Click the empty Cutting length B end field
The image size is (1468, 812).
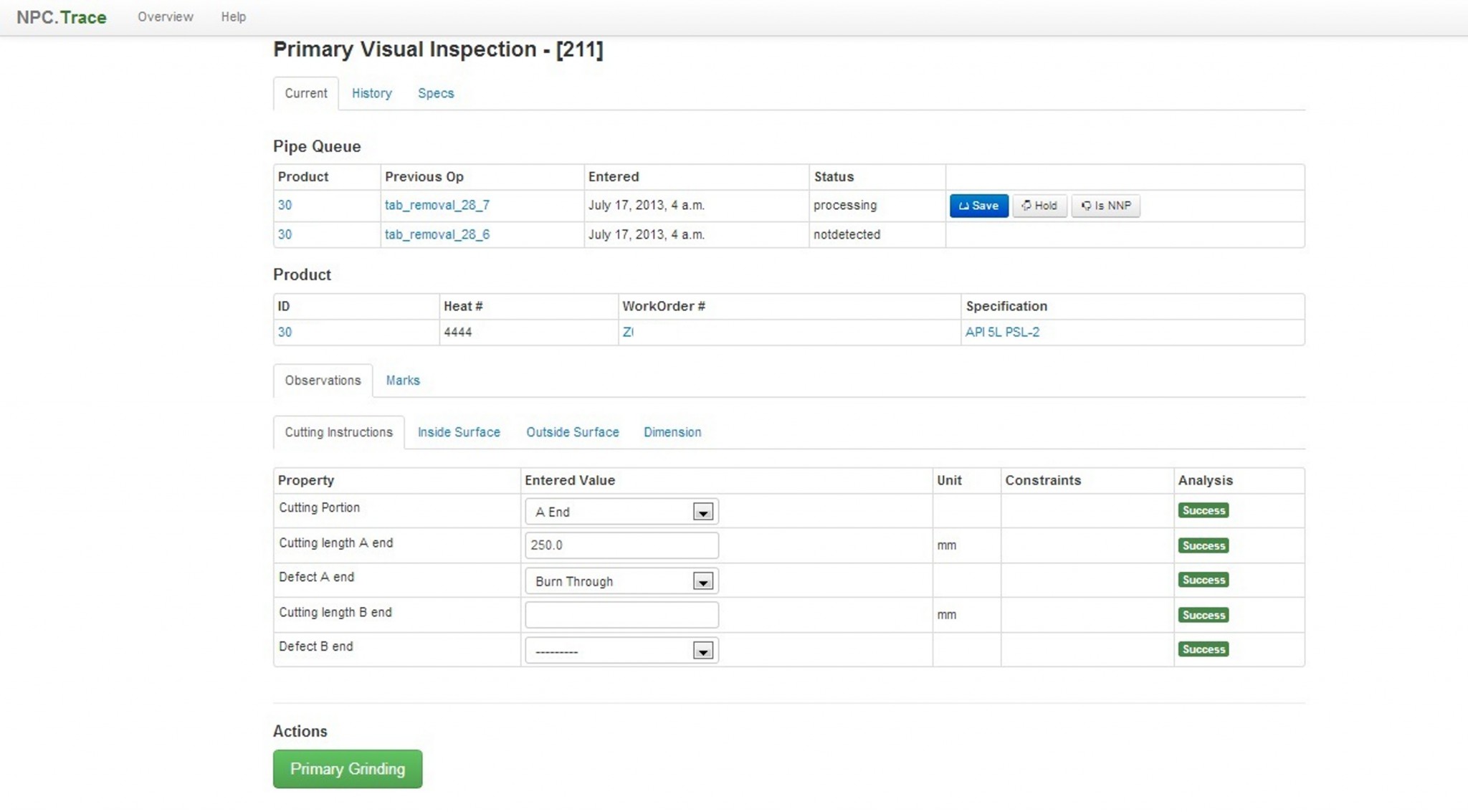pos(621,615)
